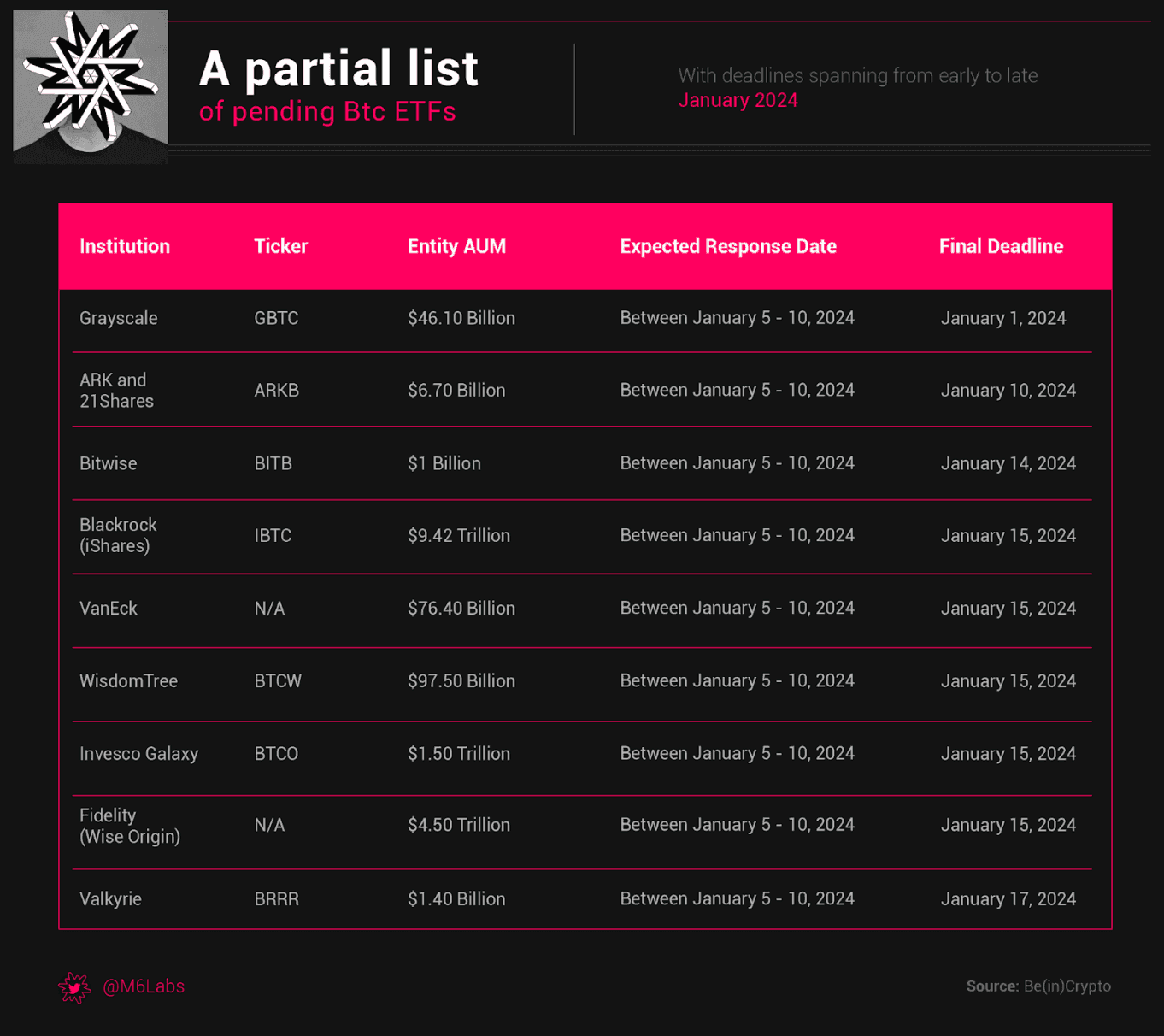The width and height of the screenshot is (1164, 1036).
Task: Select the ARKB ticker cell
Action: 276,391
